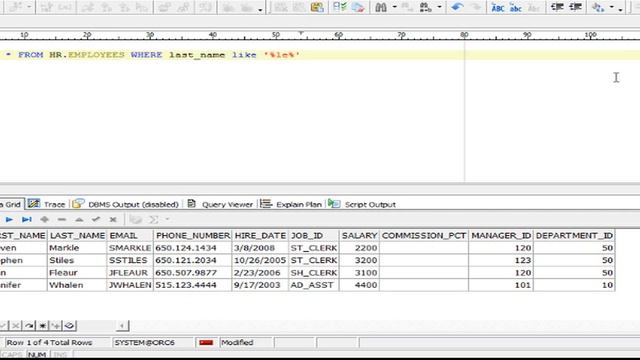Image resolution: width=640 pixels, height=360 pixels.
Task: Click the AD_ASST job cell
Action: point(313,285)
